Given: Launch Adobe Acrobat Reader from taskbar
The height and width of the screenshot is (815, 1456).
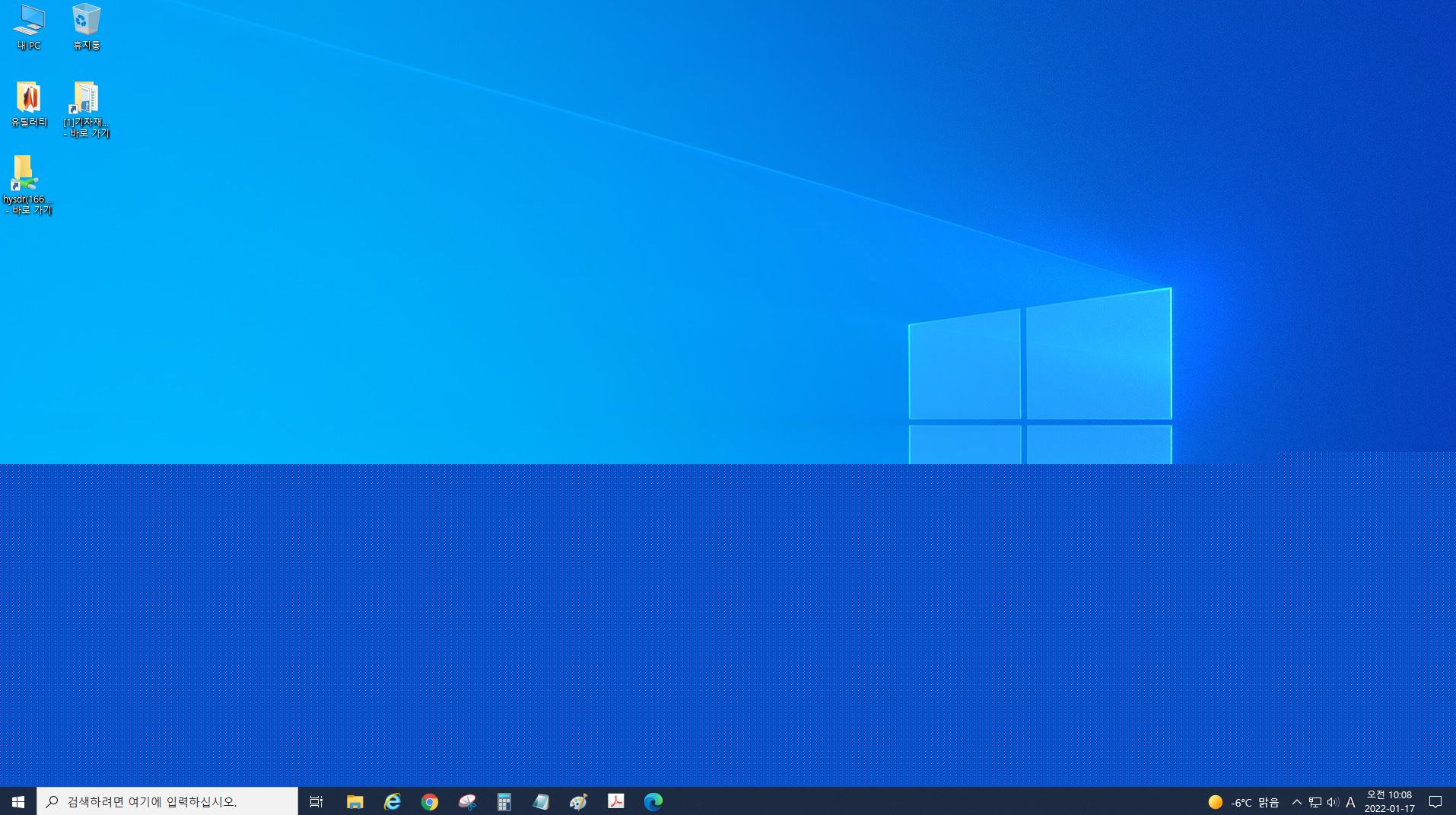Looking at the screenshot, I should tap(616, 801).
